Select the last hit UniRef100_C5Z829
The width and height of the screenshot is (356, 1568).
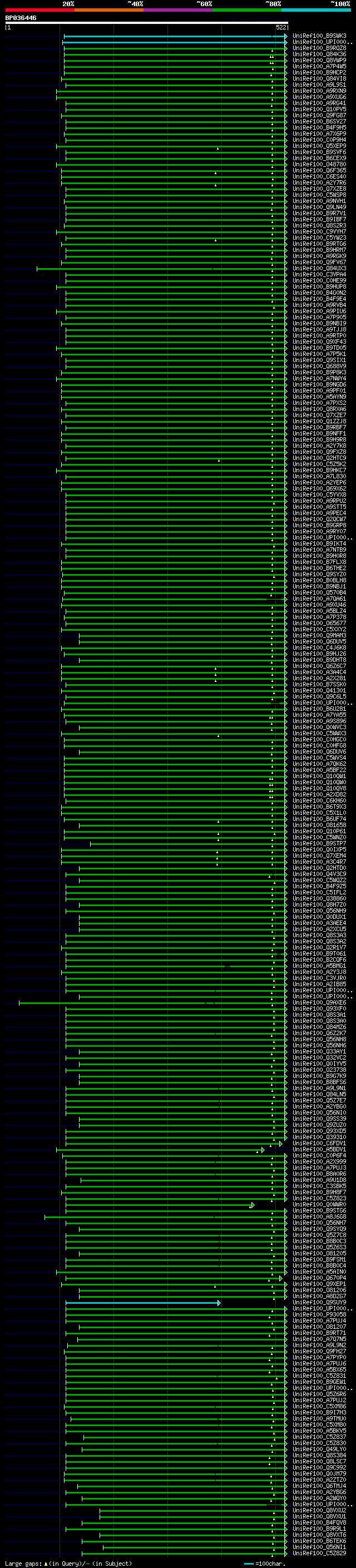pyautogui.click(x=319, y=1554)
